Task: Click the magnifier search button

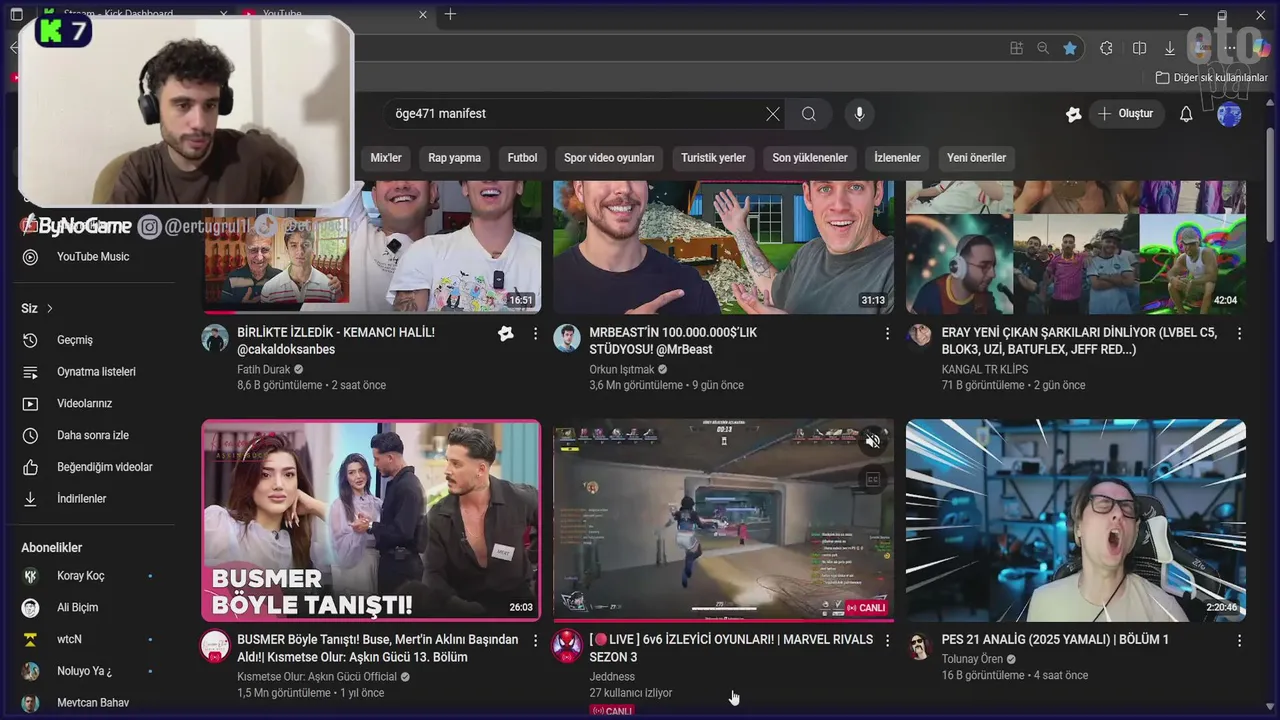Action: pos(809,114)
